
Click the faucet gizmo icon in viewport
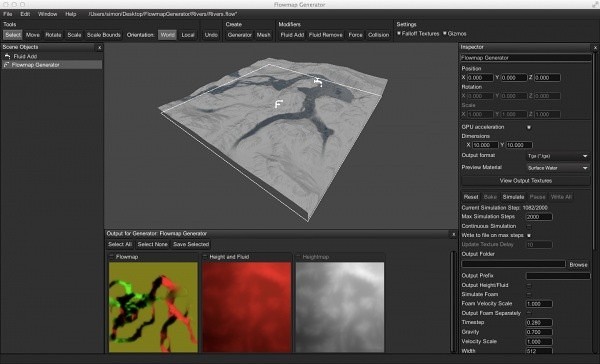(x=318, y=82)
